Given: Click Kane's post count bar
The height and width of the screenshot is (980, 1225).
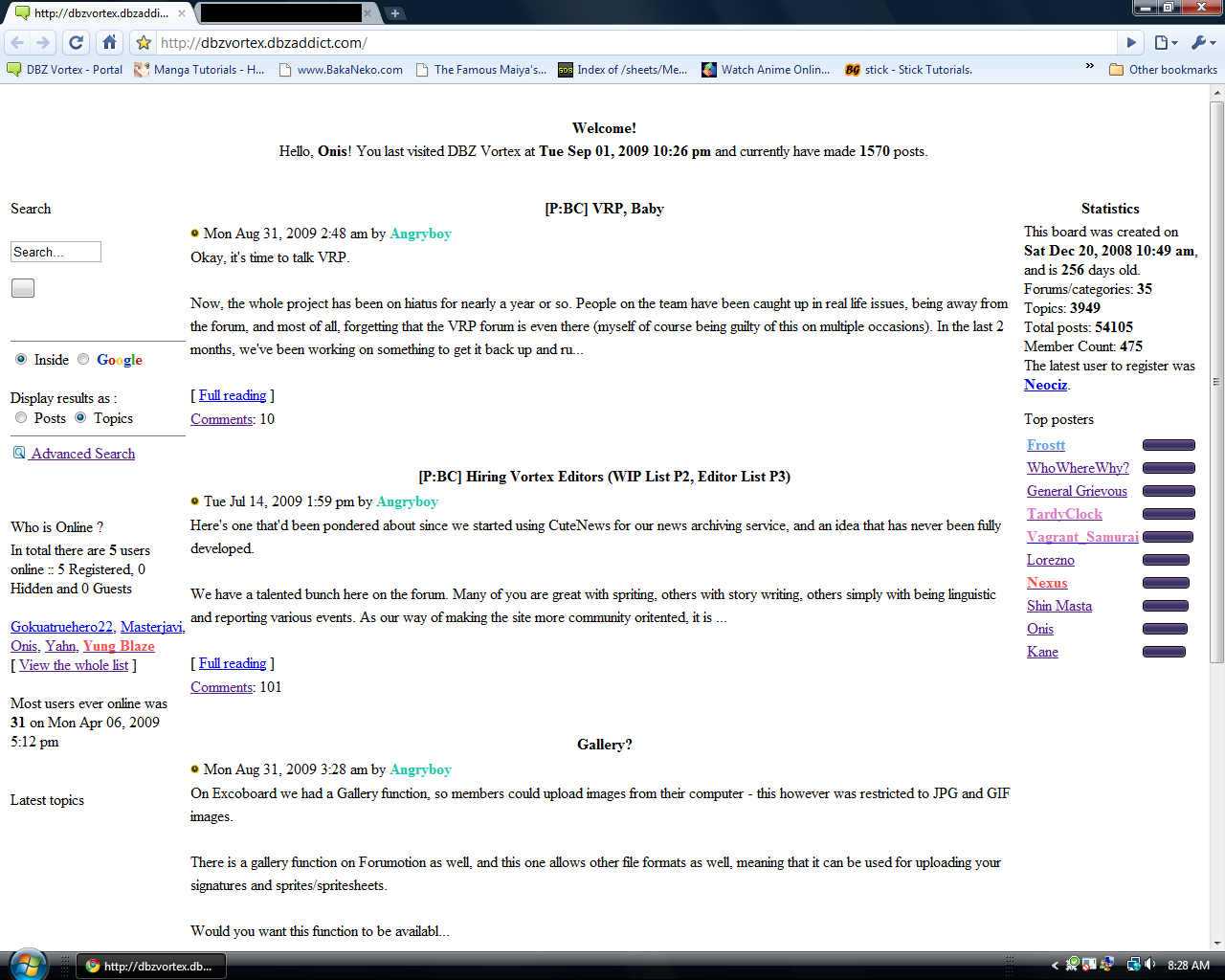Looking at the screenshot, I should tap(1164, 652).
